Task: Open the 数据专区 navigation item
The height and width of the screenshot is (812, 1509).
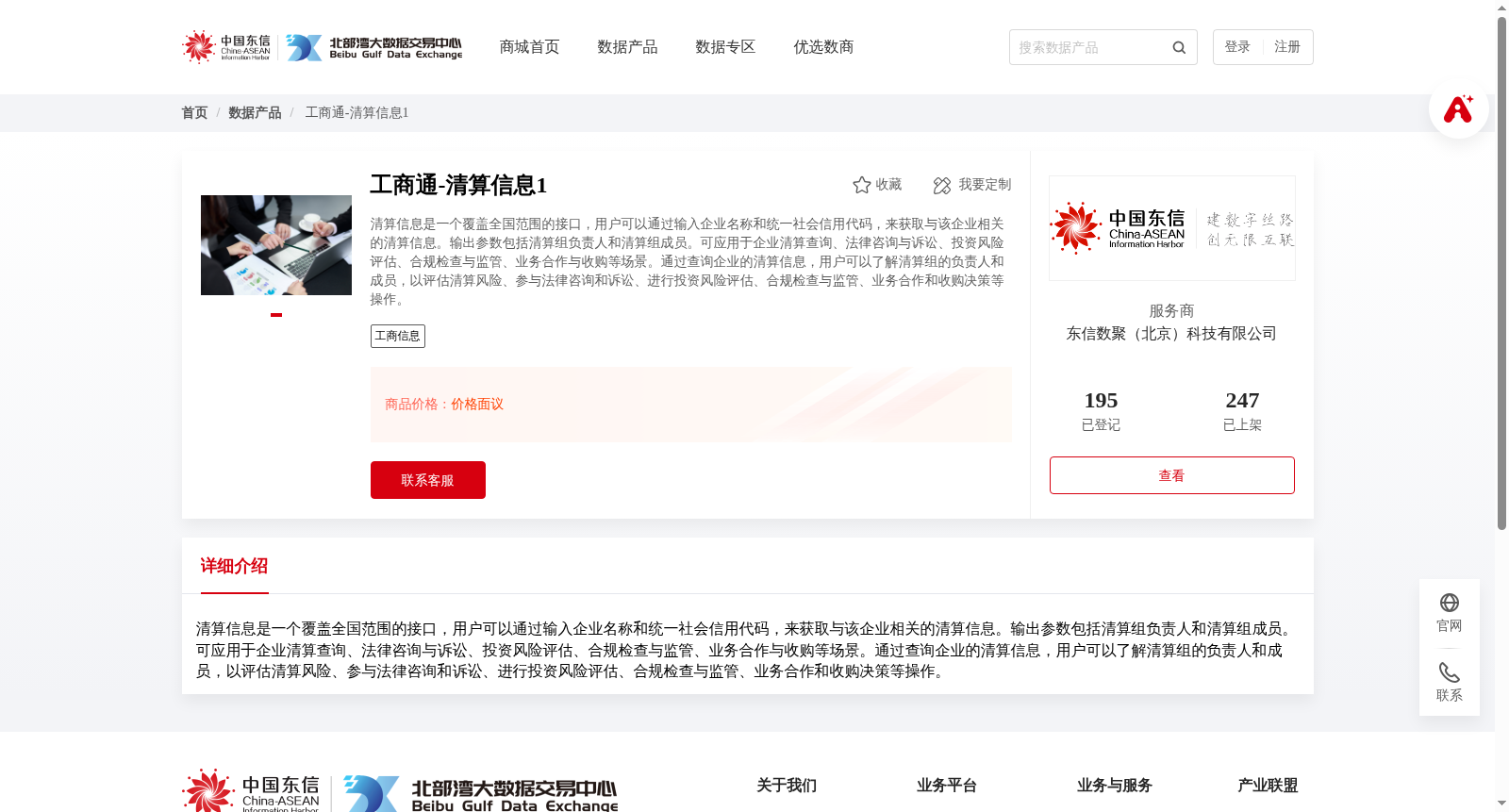Action: click(725, 47)
